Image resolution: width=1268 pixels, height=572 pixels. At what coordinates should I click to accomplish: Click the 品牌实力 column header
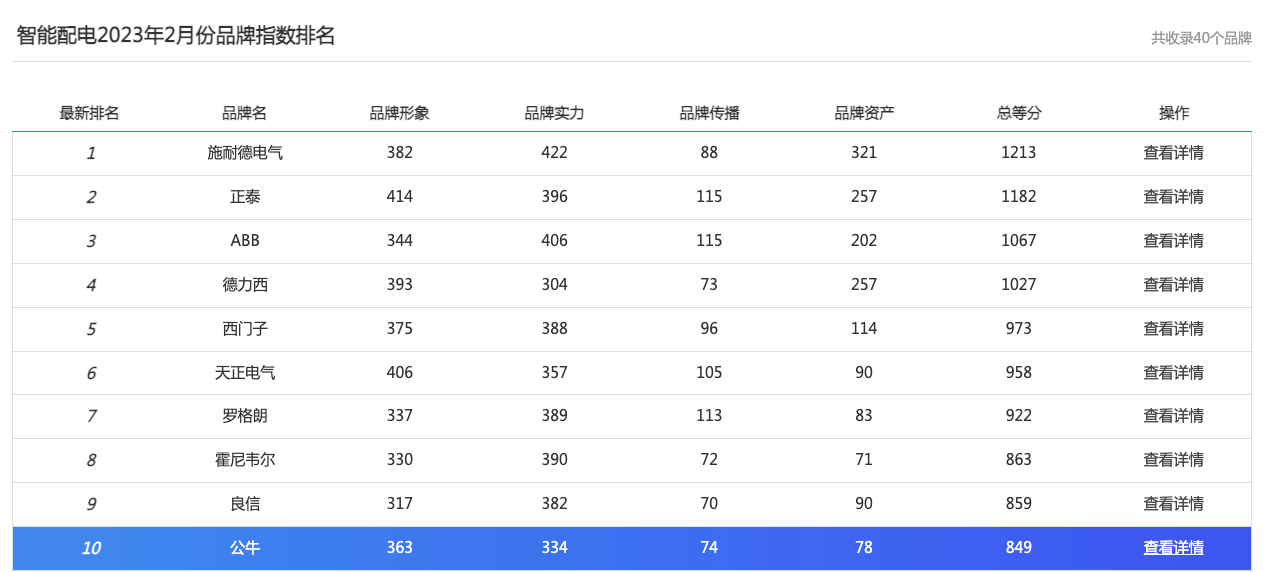pyautogui.click(x=554, y=113)
